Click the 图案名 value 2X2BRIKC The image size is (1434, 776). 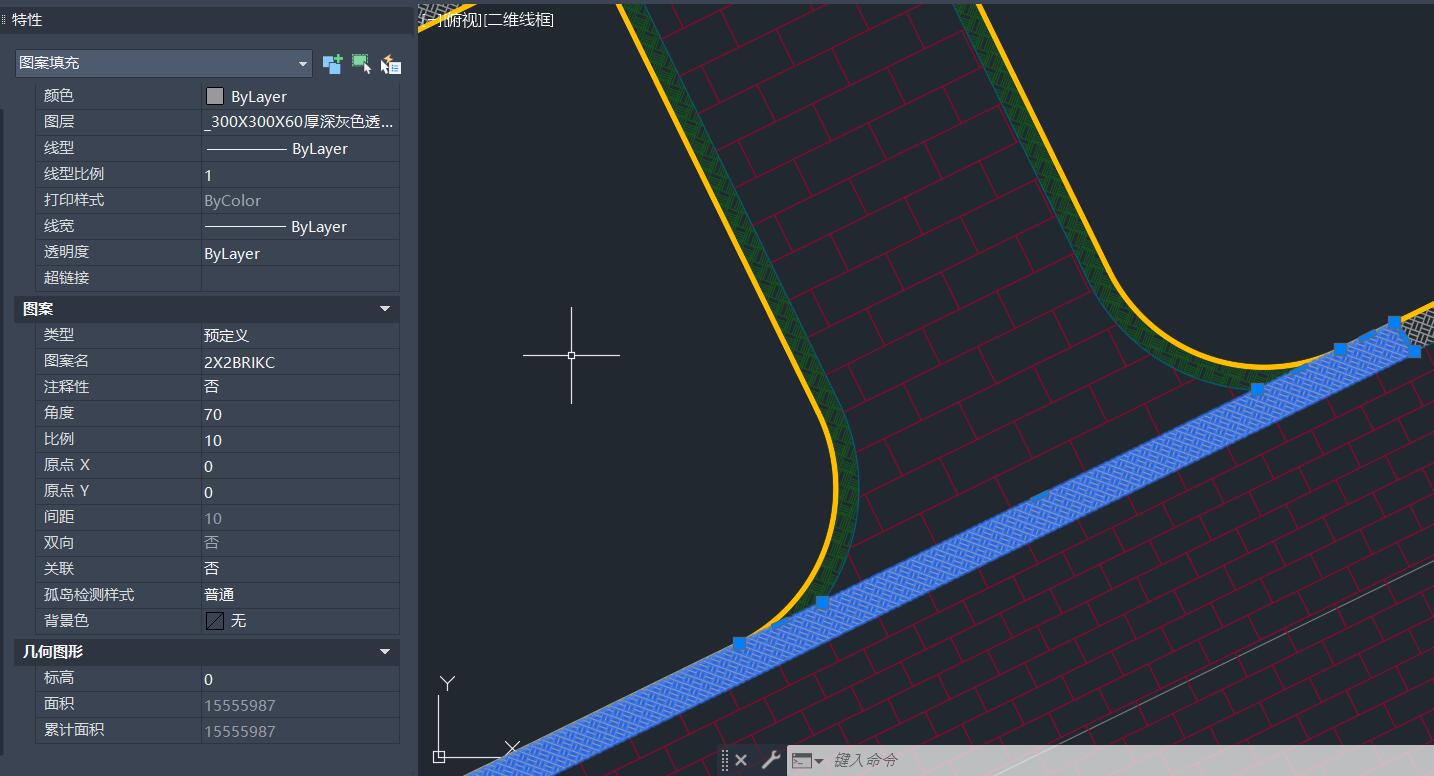coord(300,361)
